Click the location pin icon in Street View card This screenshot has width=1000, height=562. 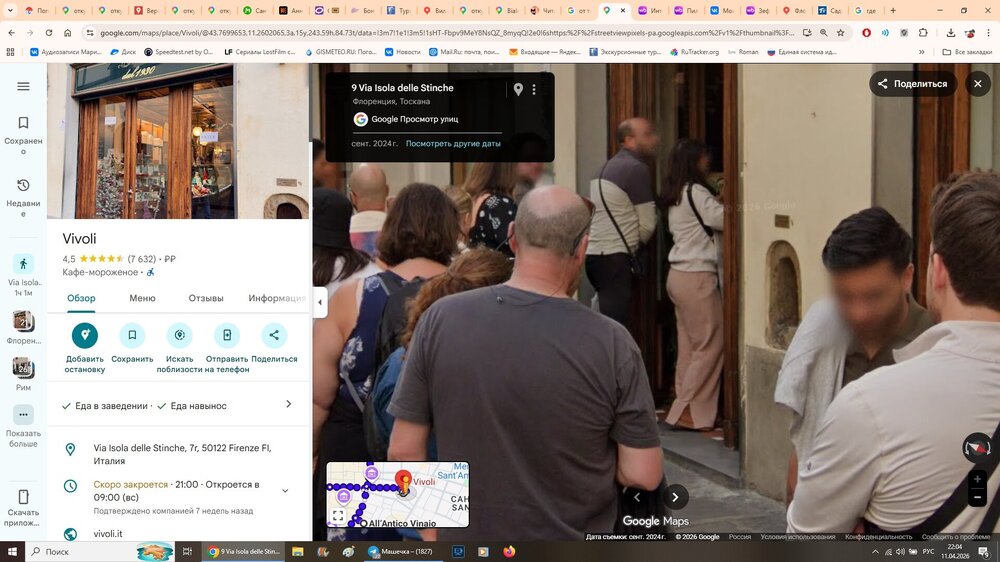pos(518,90)
